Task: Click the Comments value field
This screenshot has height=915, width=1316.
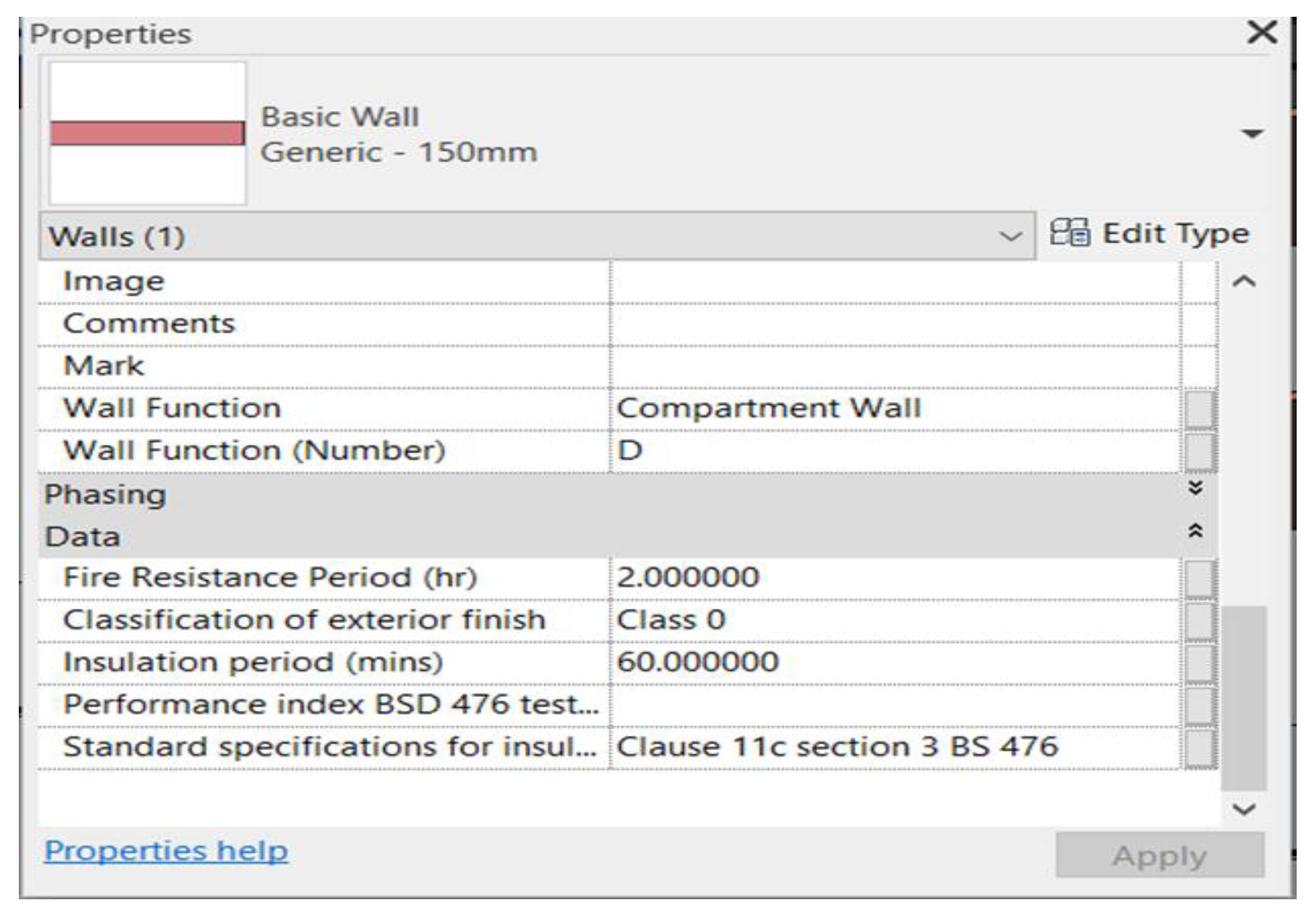Action: point(894,324)
